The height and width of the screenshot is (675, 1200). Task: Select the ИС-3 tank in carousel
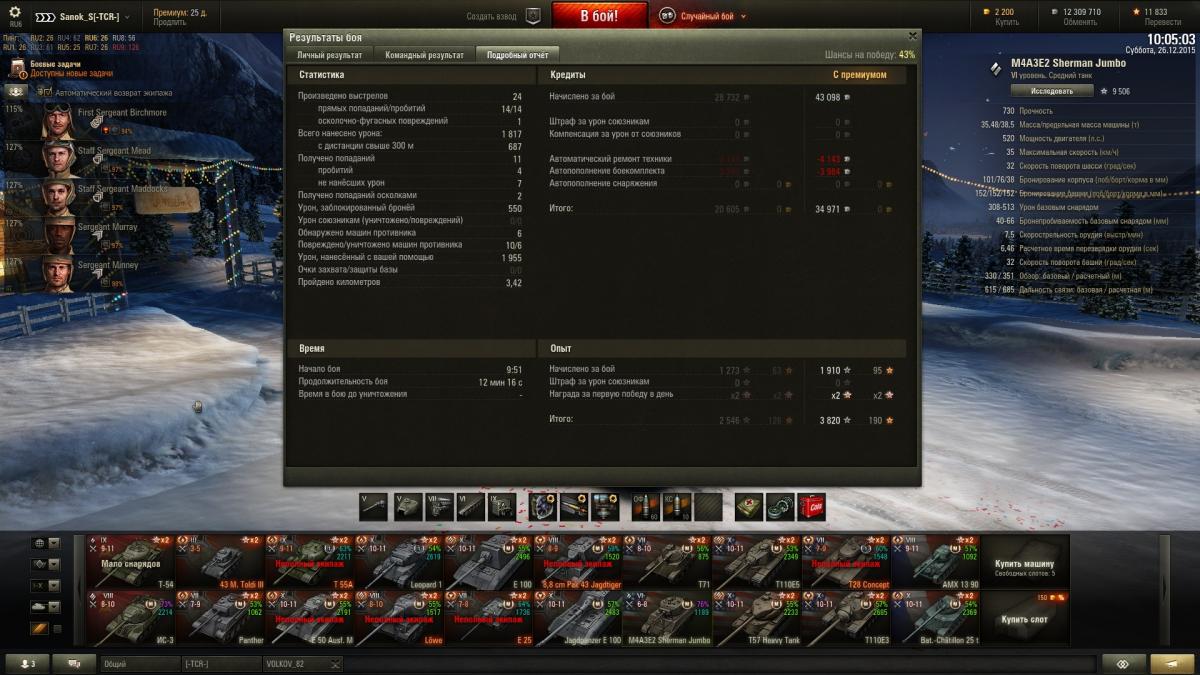click(131, 618)
